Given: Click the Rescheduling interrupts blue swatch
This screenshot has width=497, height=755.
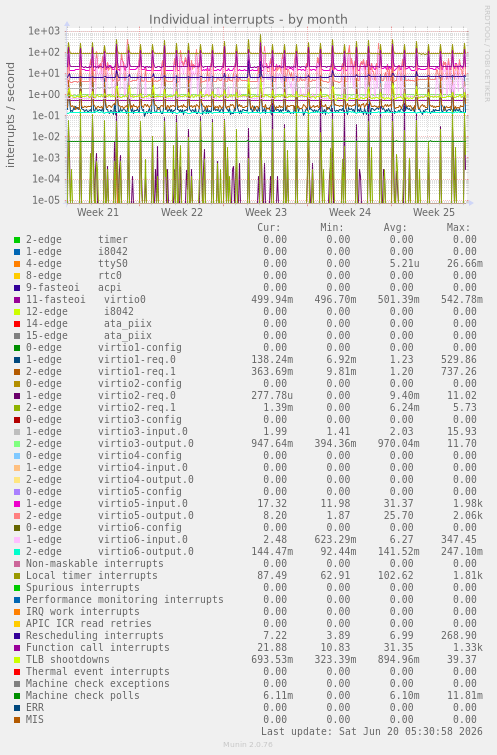Looking at the screenshot, I should 17,636.
